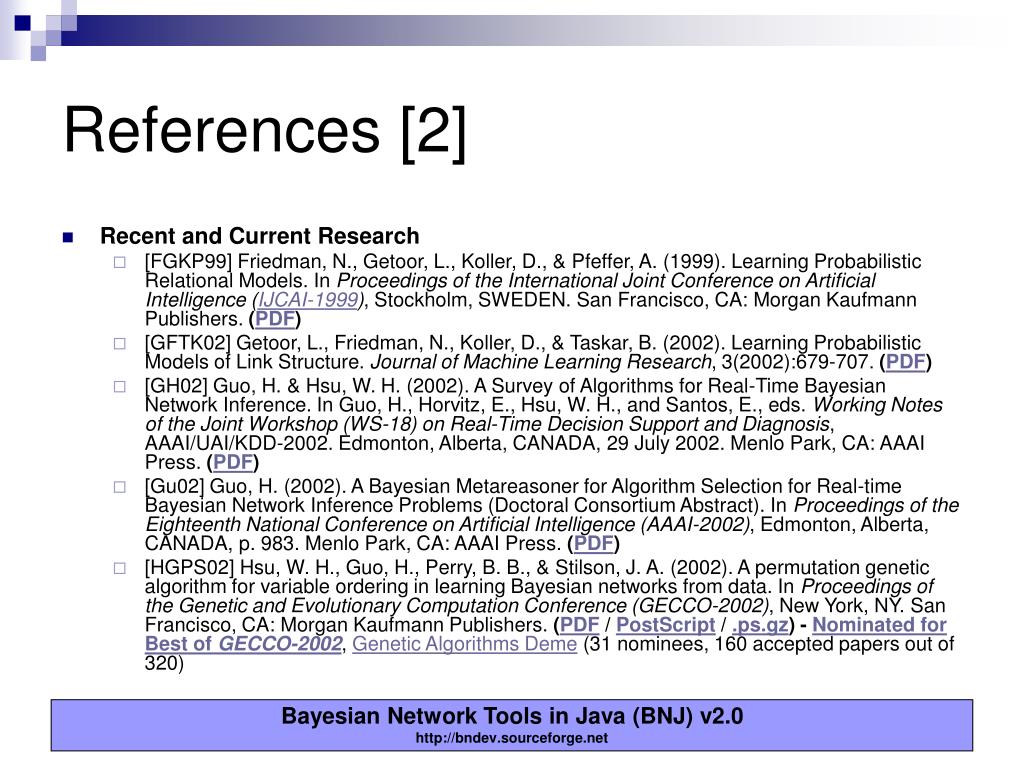Click the '[FGKP99]' citation key text
Image resolution: width=1024 pixels, height=768 pixels.
(188, 261)
